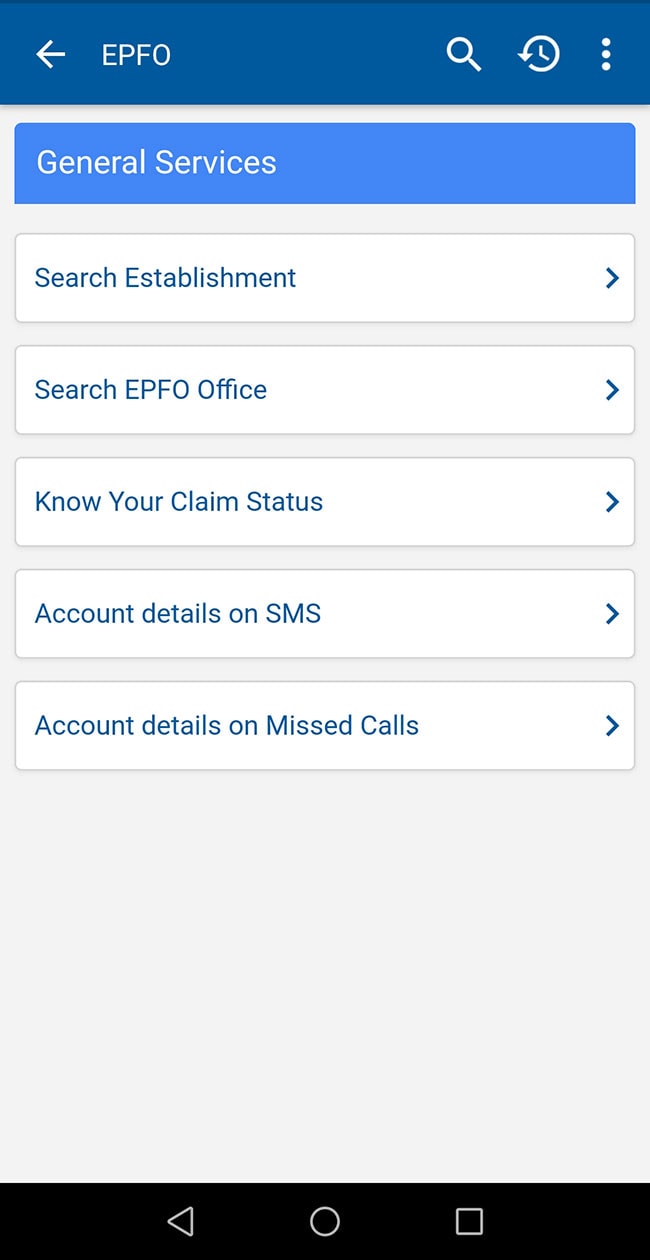Expand Search EPFO Office chevron arrow
This screenshot has width=650, height=1260.
(612, 390)
